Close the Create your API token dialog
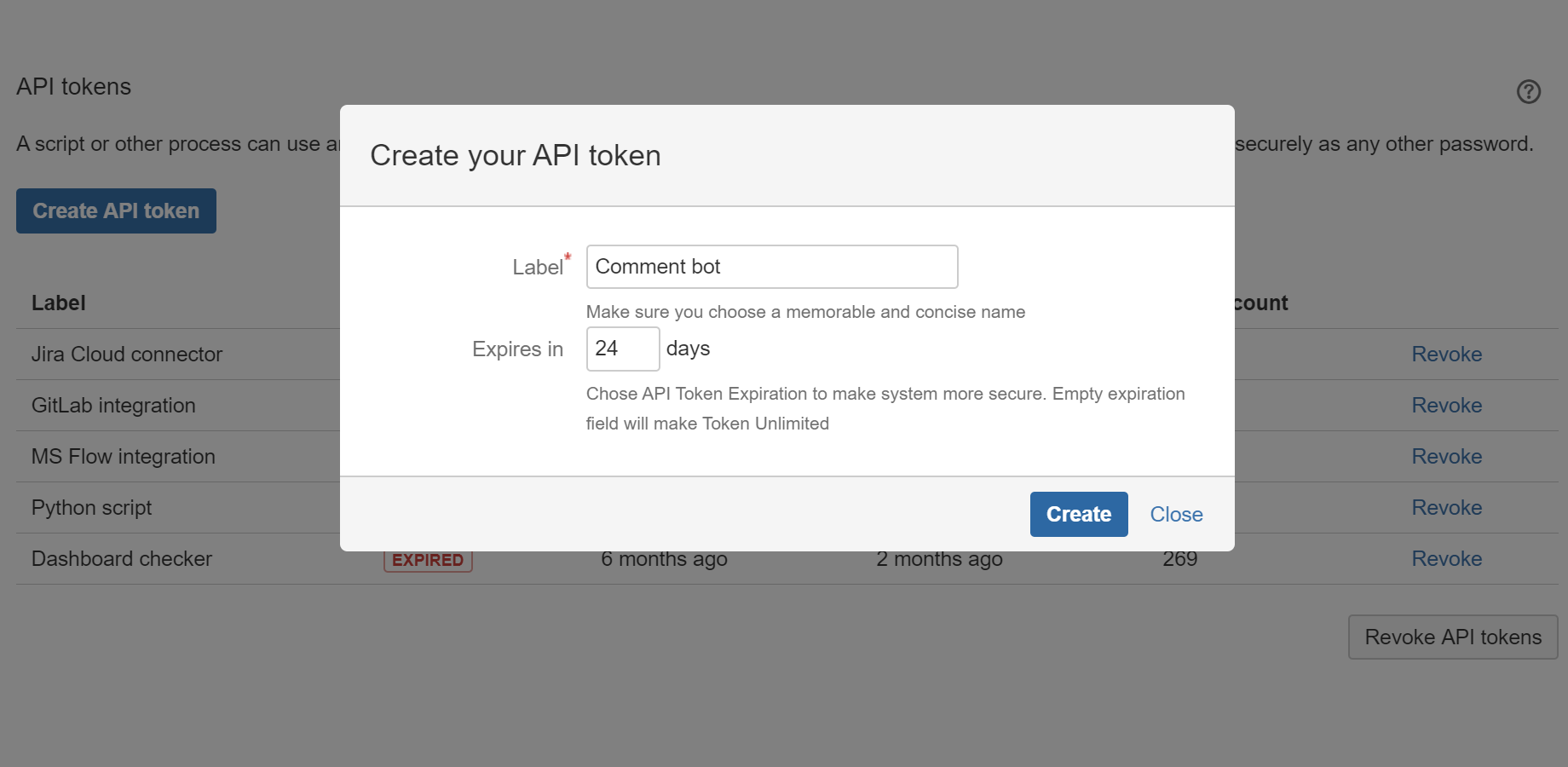 (1176, 514)
